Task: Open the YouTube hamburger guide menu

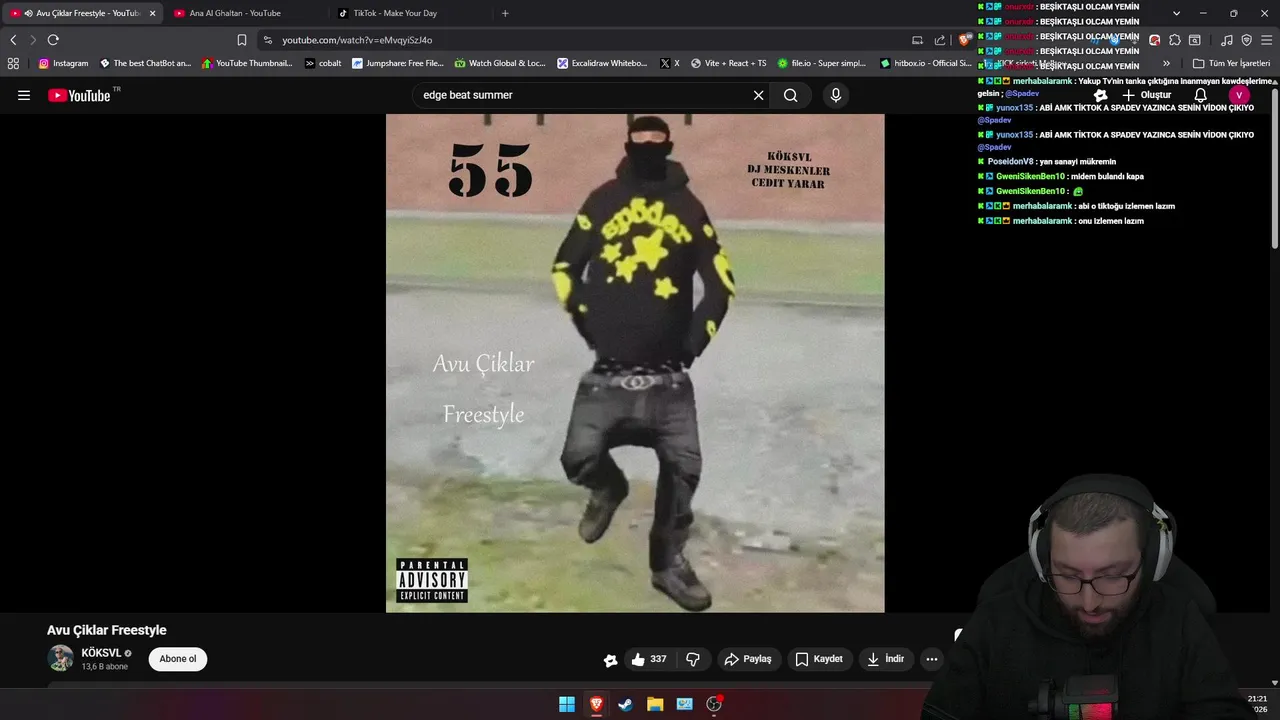Action: [x=24, y=95]
